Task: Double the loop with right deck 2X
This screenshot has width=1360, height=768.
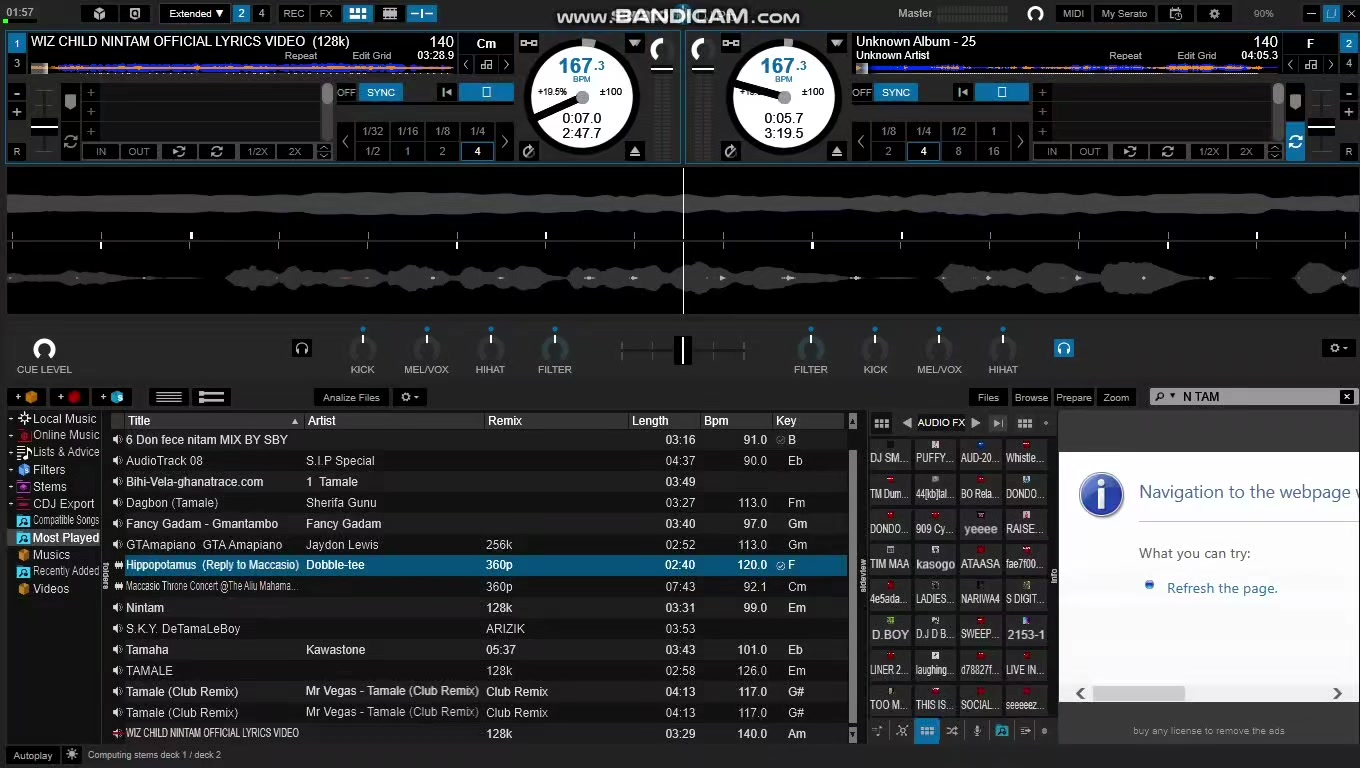Action: (x=1246, y=152)
